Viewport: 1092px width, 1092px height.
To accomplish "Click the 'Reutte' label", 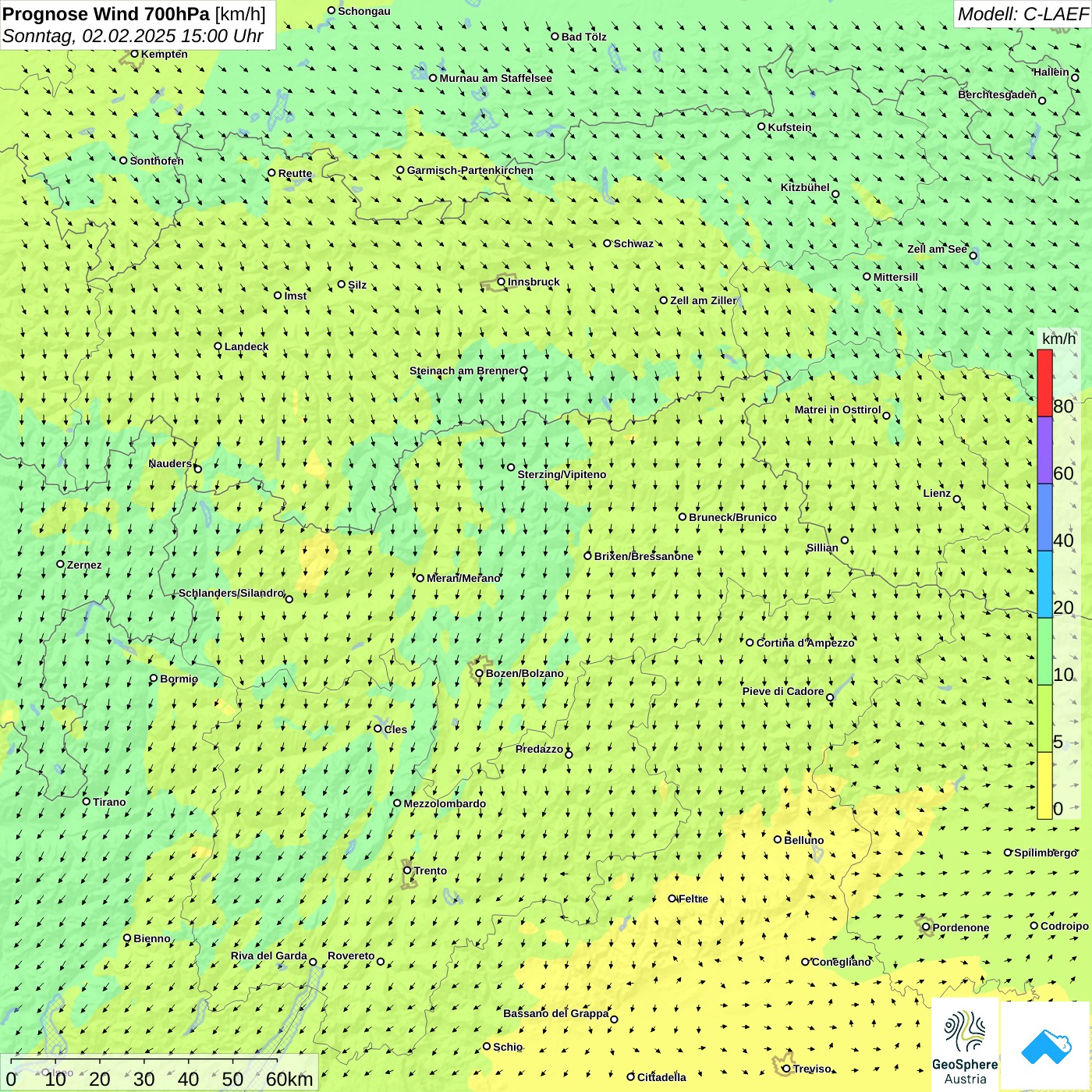I will (x=295, y=173).
